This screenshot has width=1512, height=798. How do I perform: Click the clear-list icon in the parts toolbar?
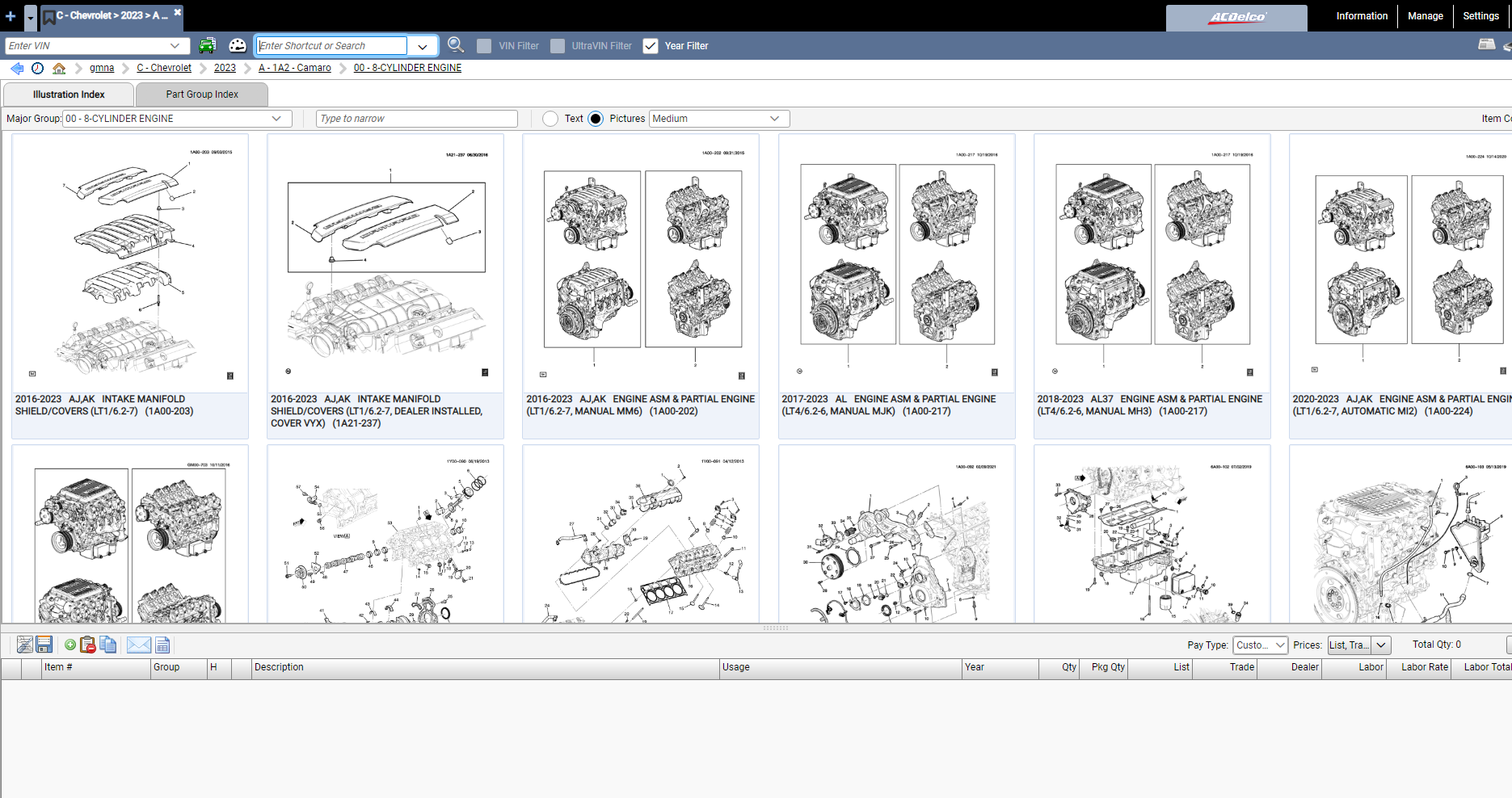tap(25, 645)
